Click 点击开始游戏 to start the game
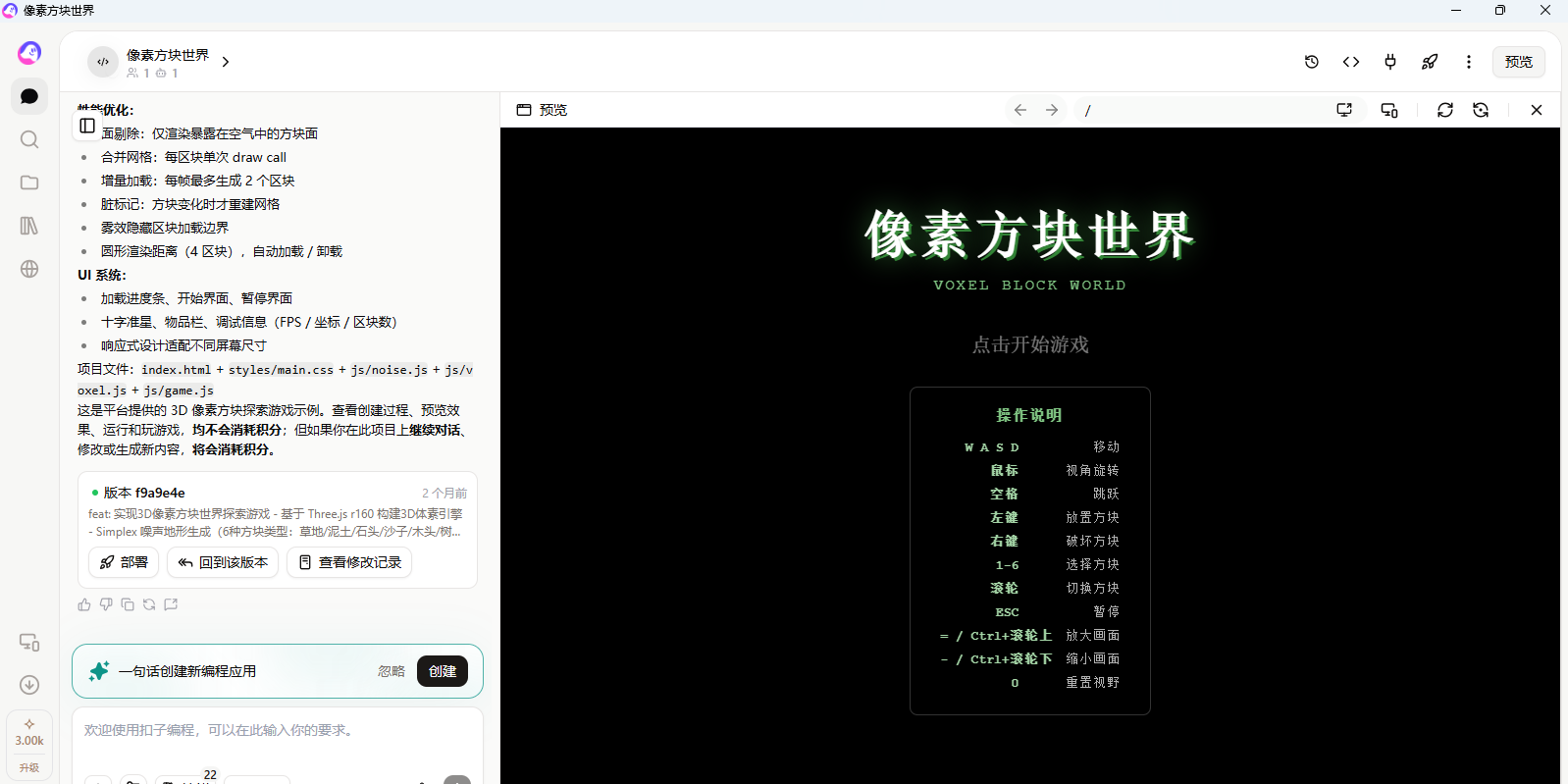This screenshot has width=1568, height=784. [x=1030, y=344]
